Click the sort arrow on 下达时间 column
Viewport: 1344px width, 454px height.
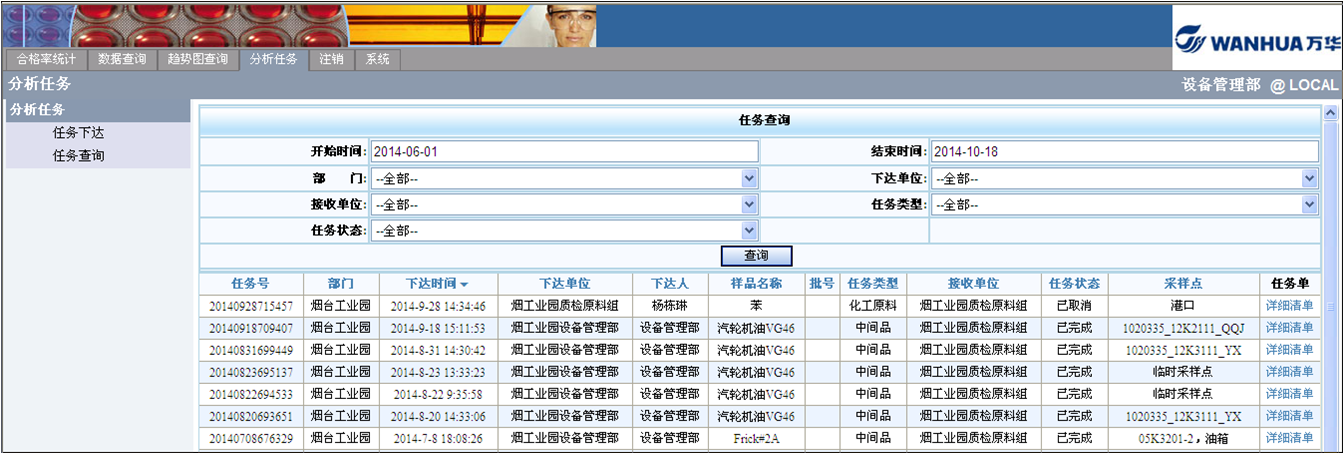click(464, 284)
